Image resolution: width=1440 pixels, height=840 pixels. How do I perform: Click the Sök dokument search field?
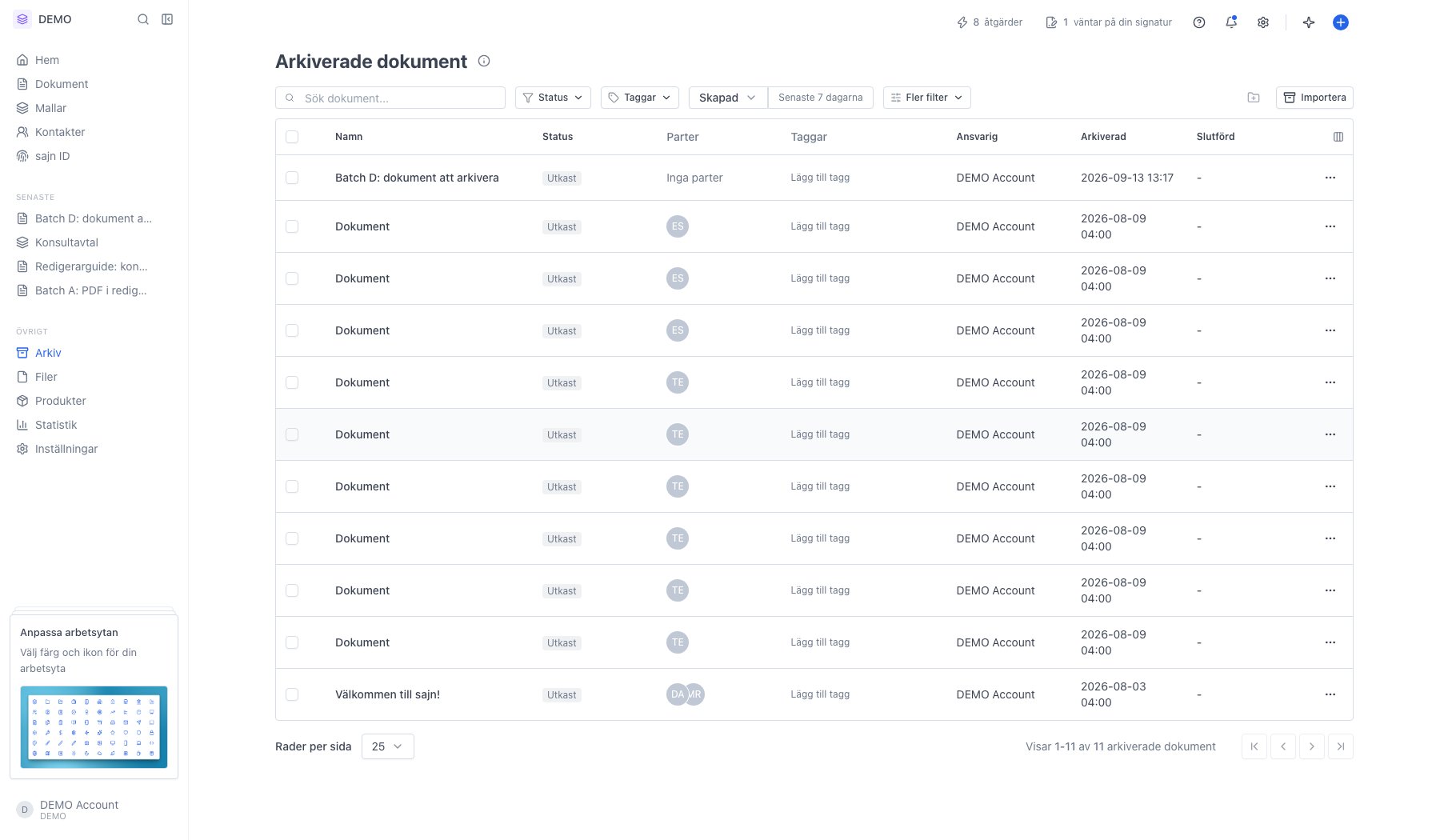click(x=390, y=98)
